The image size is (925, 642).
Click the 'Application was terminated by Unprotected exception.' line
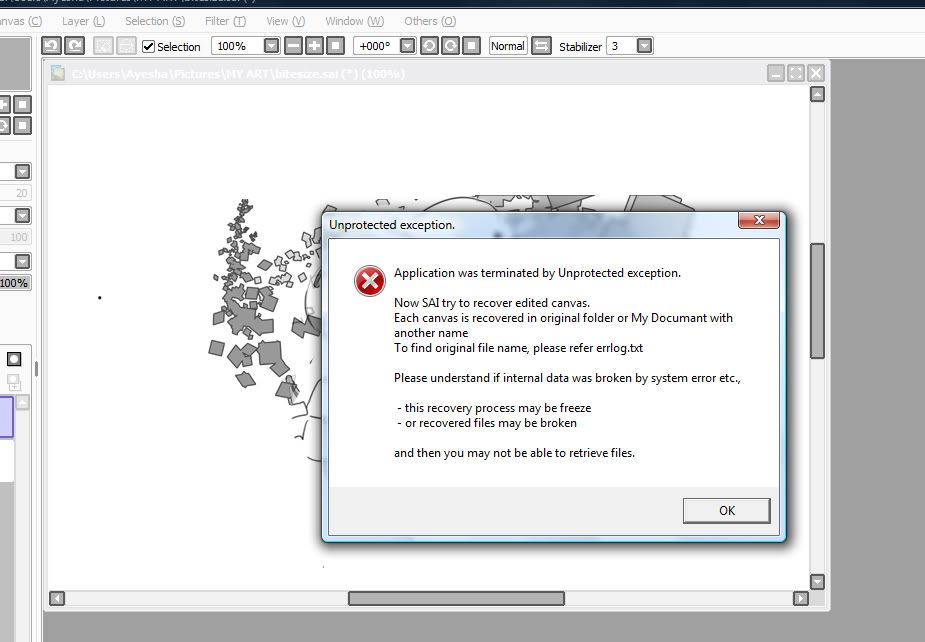click(537, 273)
